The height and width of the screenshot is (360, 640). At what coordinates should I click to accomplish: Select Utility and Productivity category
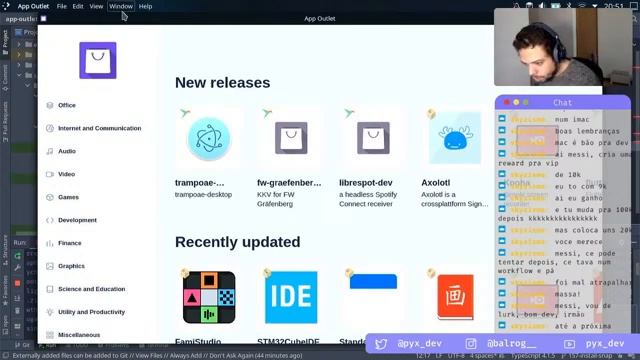tap(91, 312)
